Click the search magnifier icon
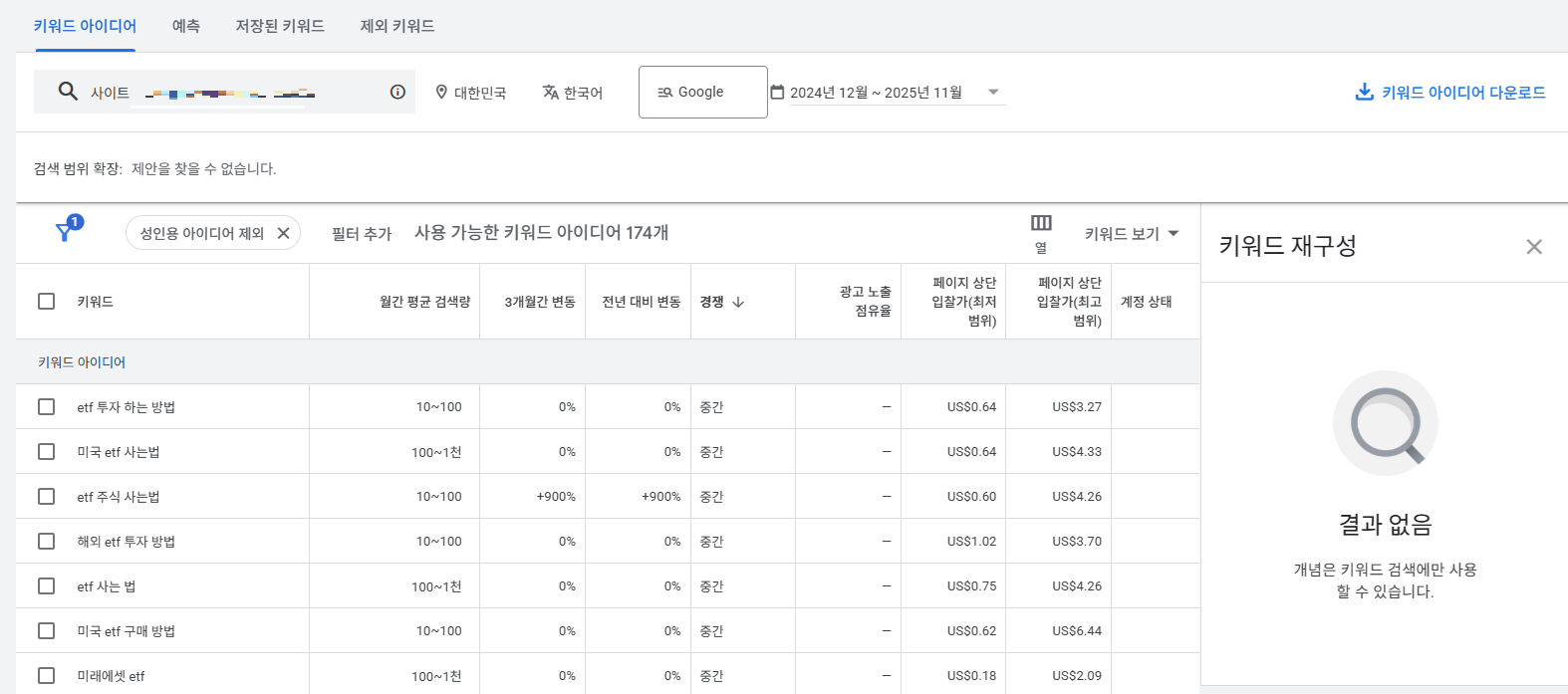 pyautogui.click(x=68, y=92)
